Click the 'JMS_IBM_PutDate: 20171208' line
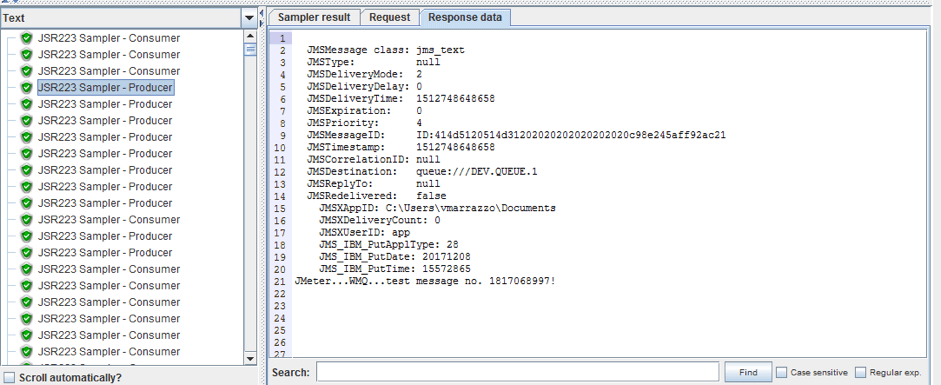 [394, 257]
